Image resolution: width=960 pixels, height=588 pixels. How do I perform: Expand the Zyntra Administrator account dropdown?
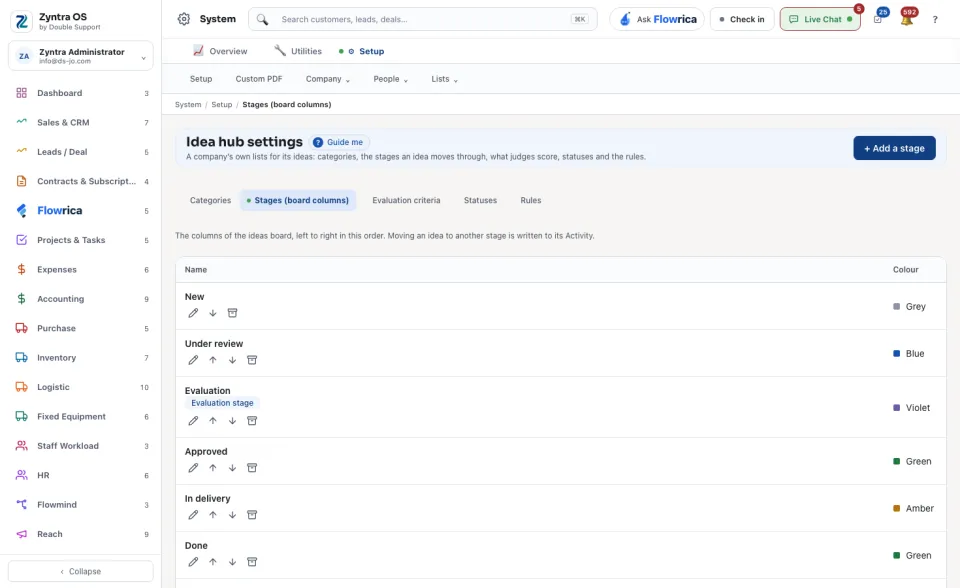click(x=81, y=56)
